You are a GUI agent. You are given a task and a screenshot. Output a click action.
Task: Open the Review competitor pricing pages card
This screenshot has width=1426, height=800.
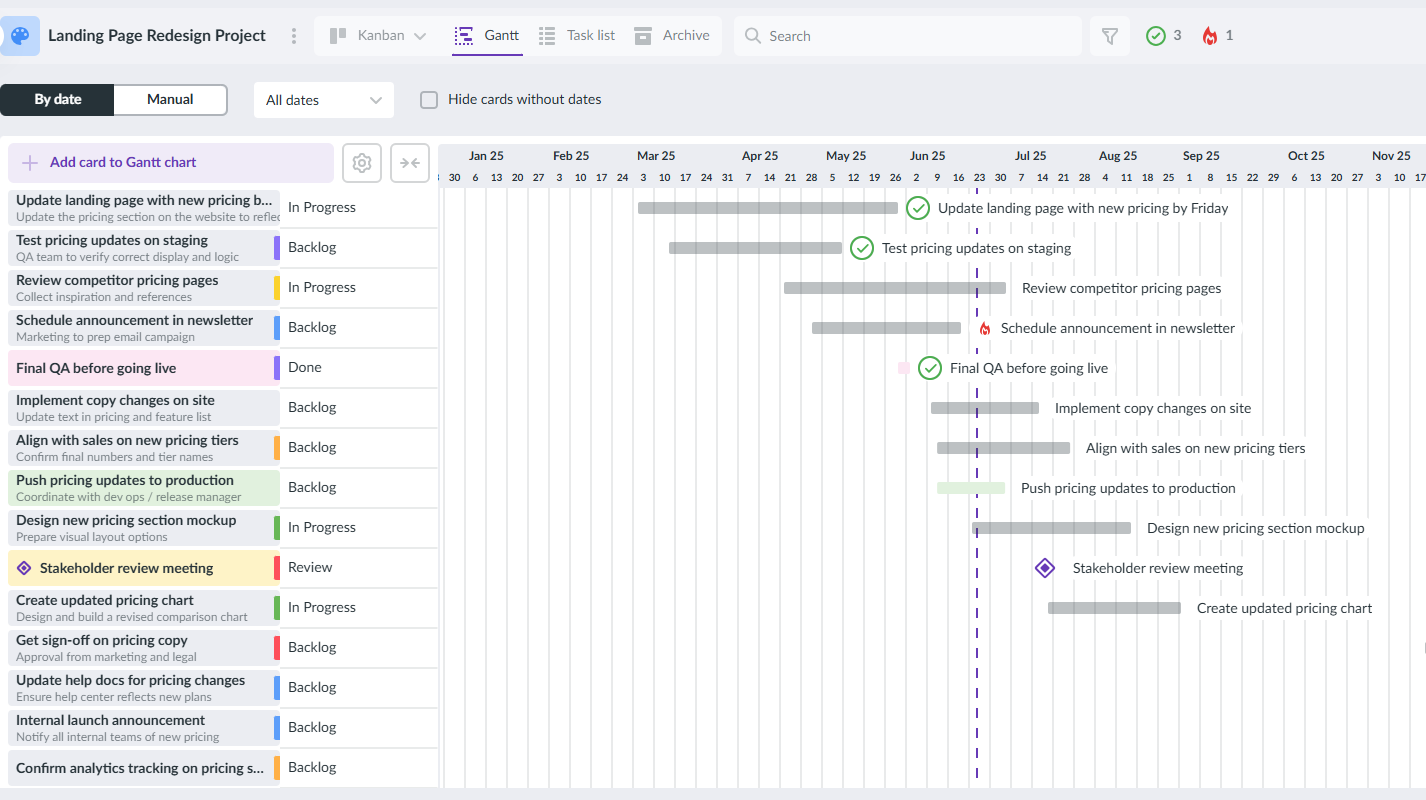pos(144,288)
